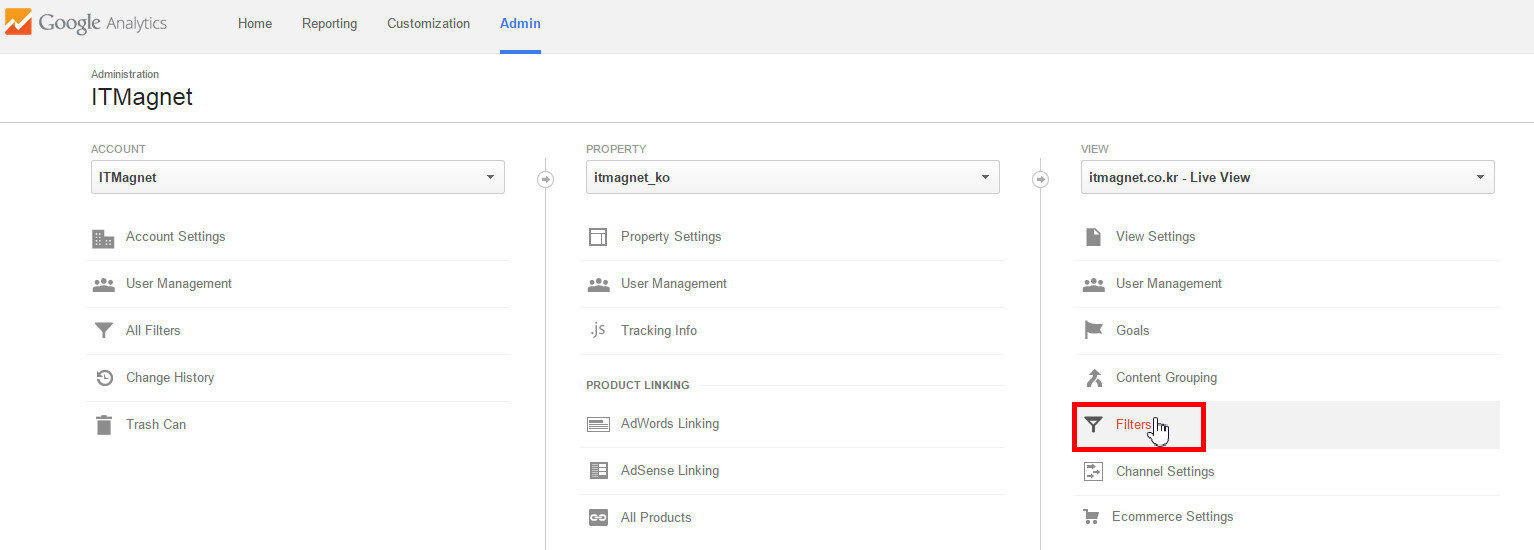1534x550 pixels.
Task: Open the itmagnet.co.kr Live View dropdown
Action: coord(1287,178)
